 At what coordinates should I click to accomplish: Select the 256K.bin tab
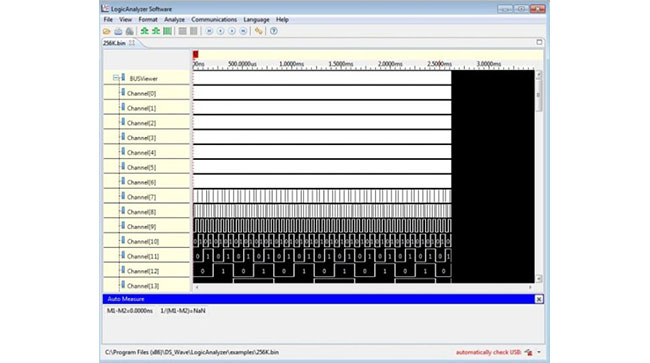[114, 43]
